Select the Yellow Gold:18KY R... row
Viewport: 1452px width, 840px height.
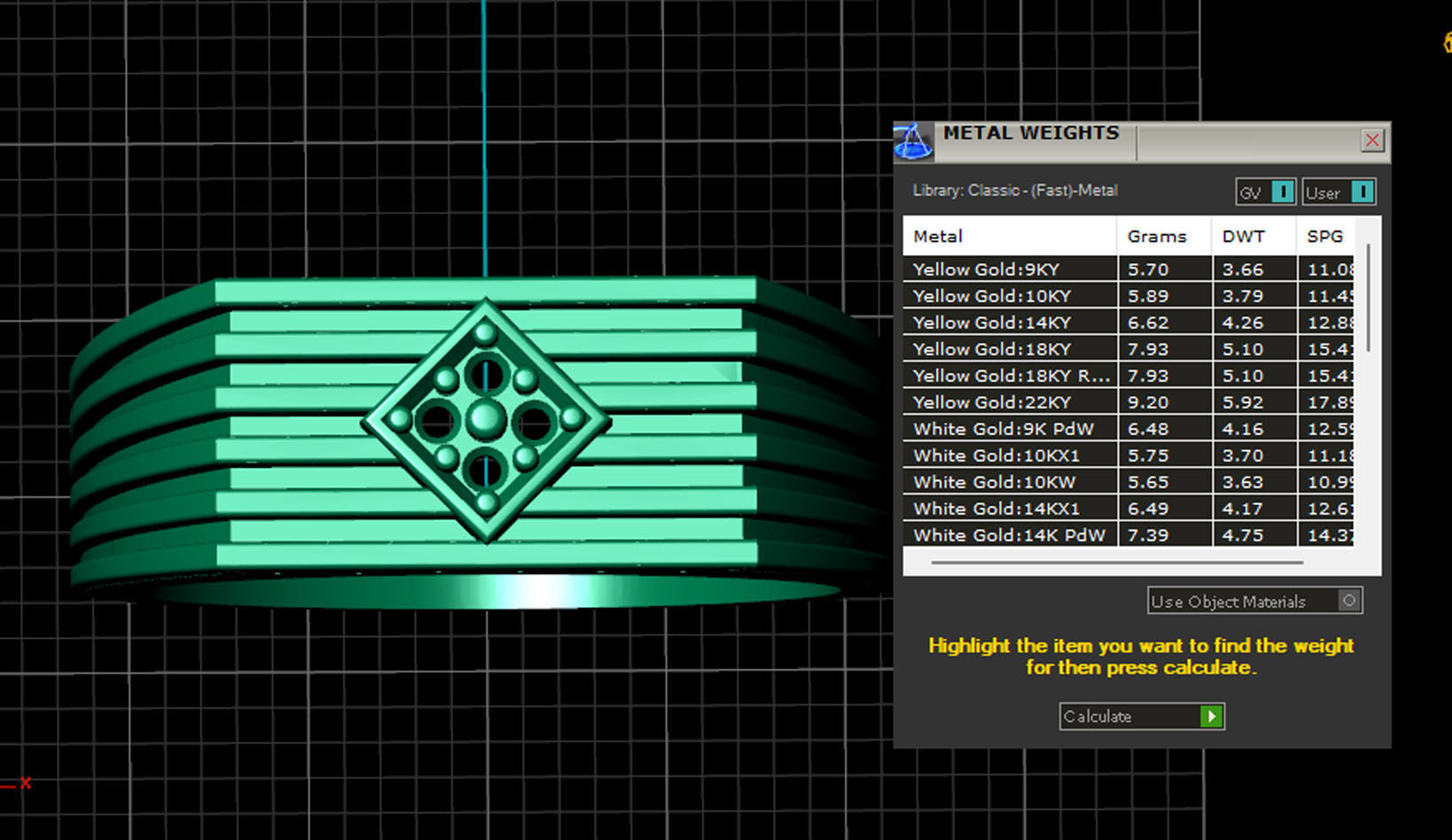(x=1128, y=376)
